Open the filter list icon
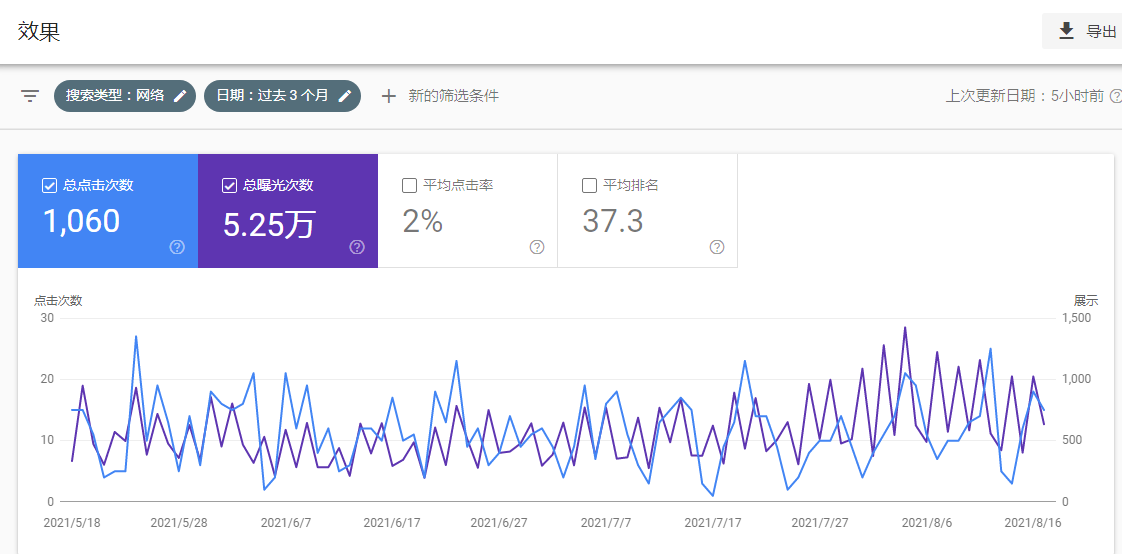This screenshot has width=1122, height=554. point(30,96)
